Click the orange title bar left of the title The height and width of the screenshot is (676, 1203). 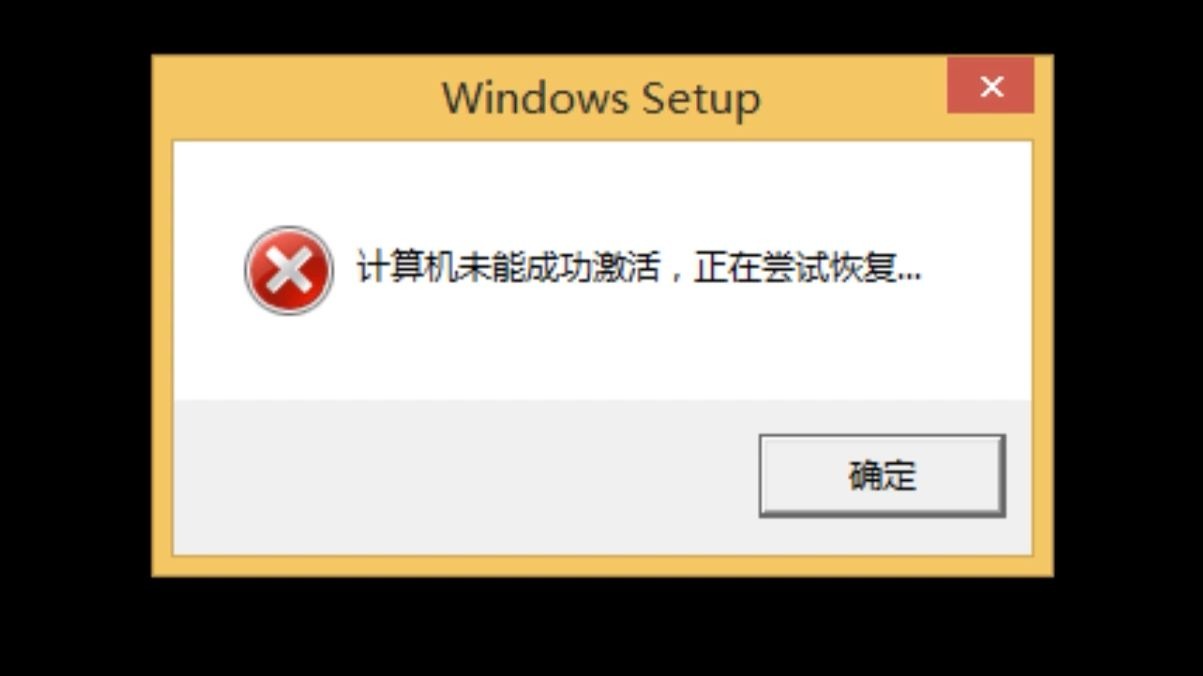click(x=300, y=98)
